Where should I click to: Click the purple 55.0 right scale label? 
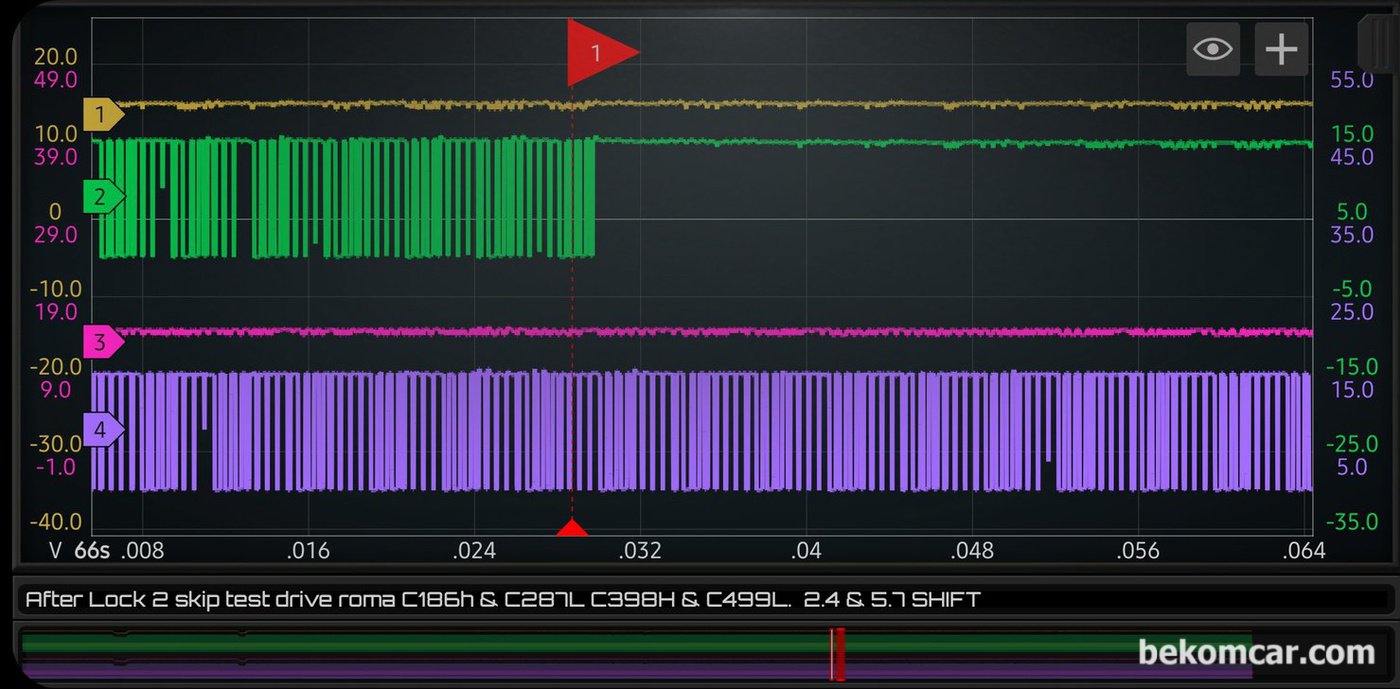pos(1351,80)
